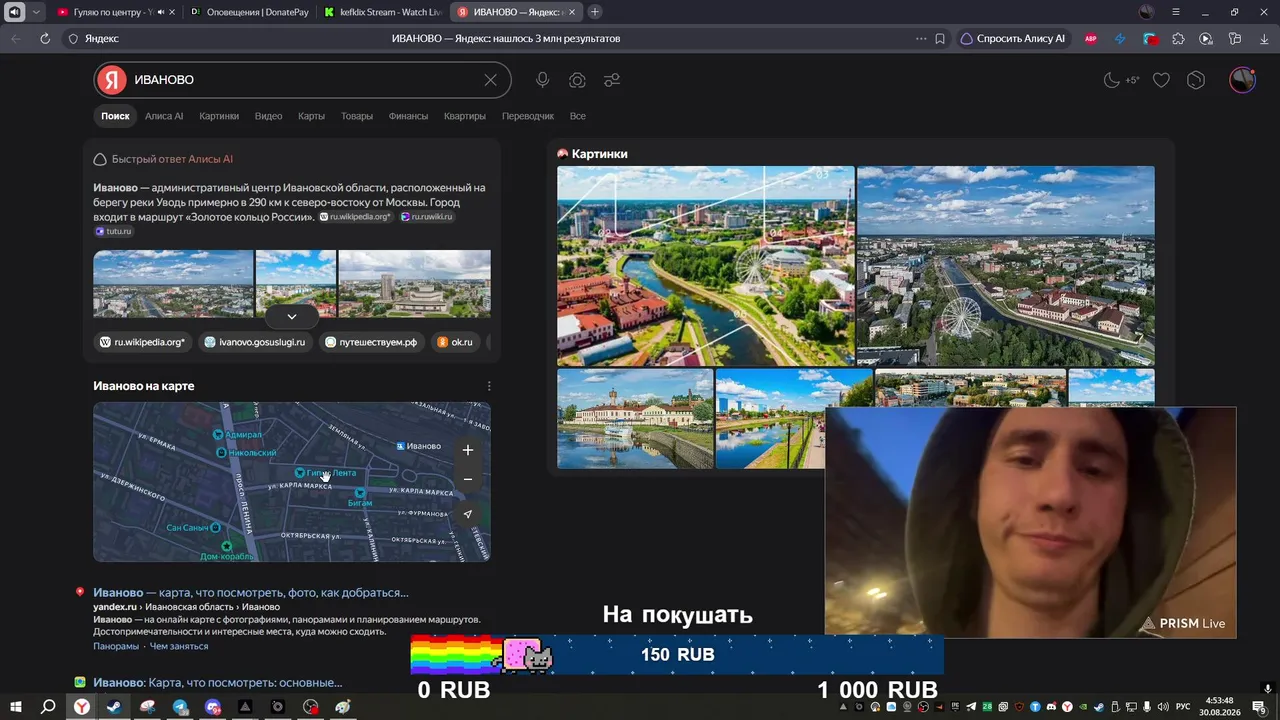The width and height of the screenshot is (1280, 720).
Task: Open the weather widget showing +5°
Action: [x=1121, y=80]
